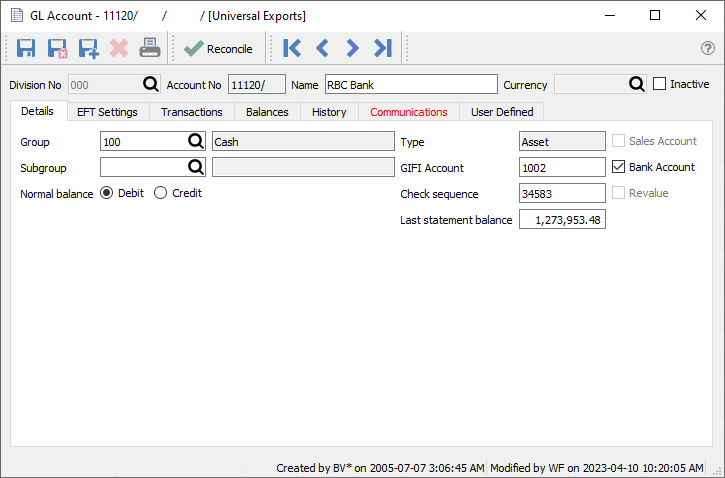
Task: Click GIFI Account field 1002
Action: [x=562, y=168]
